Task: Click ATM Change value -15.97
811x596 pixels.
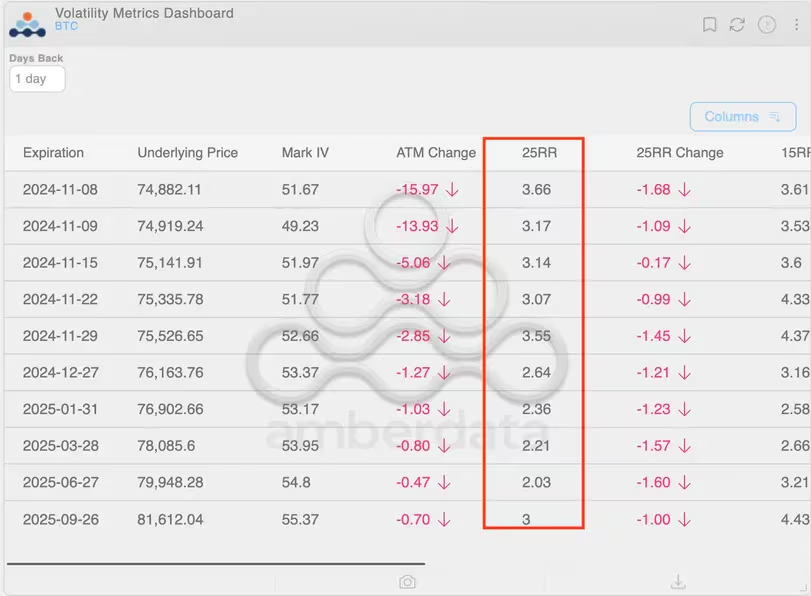Action: [417, 189]
